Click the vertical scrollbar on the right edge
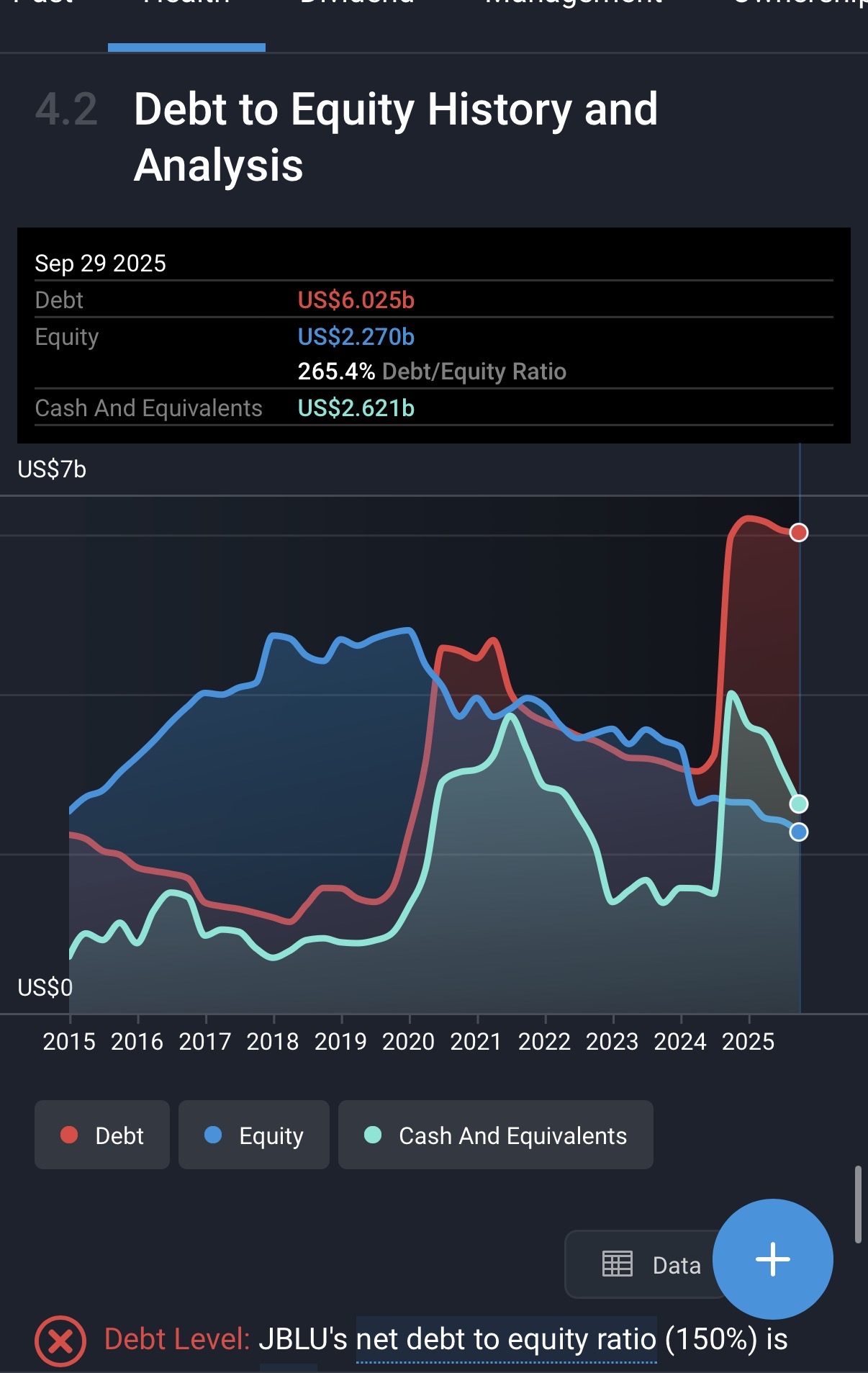Screen dimensions: 868x1373 pos(857,1205)
